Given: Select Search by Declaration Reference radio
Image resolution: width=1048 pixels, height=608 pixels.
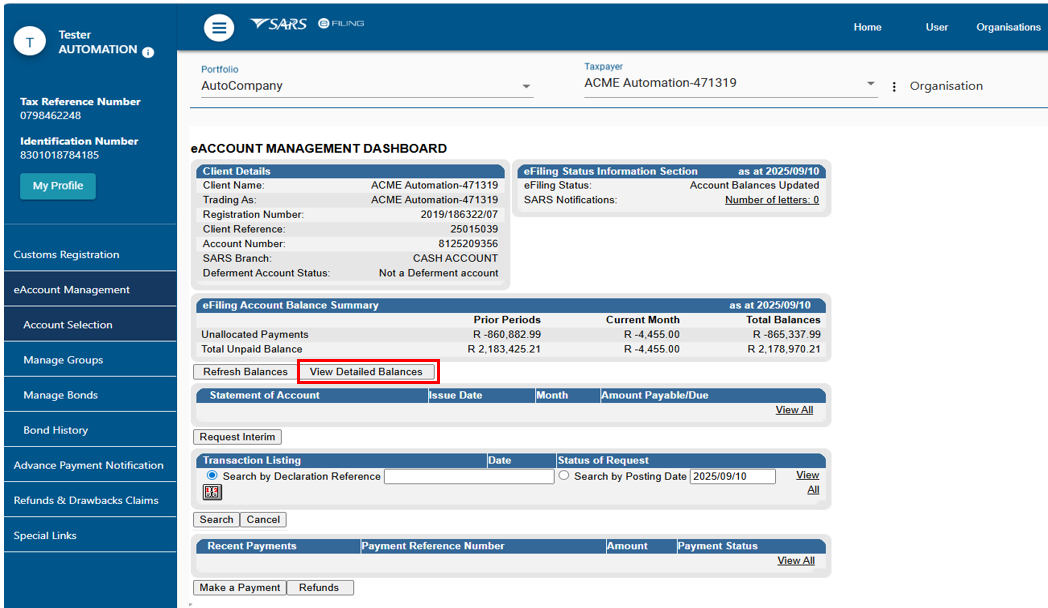Looking at the screenshot, I should [212, 476].
